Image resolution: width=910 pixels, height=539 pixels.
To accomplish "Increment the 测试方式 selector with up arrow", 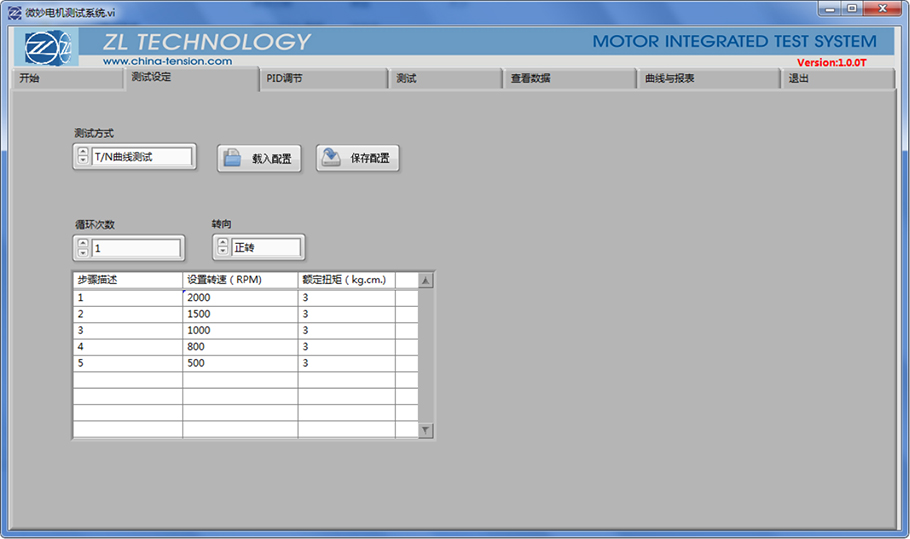I will point(83,152).
